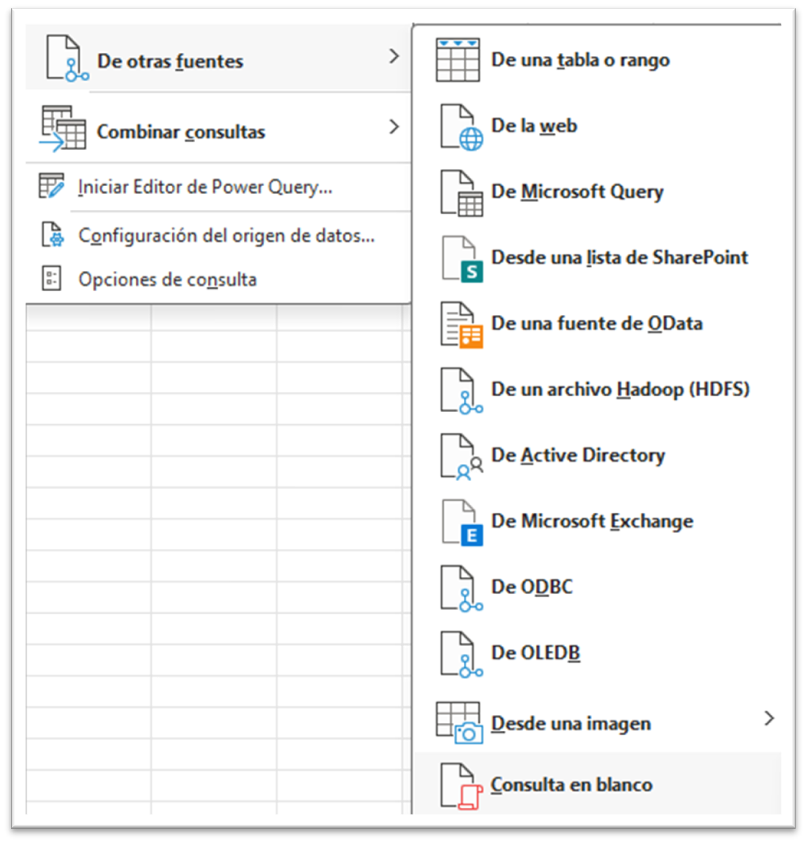Viewport: 807px width, 843px height.
Task: Click the OLEDB connector icon
Action: point(461,654)
